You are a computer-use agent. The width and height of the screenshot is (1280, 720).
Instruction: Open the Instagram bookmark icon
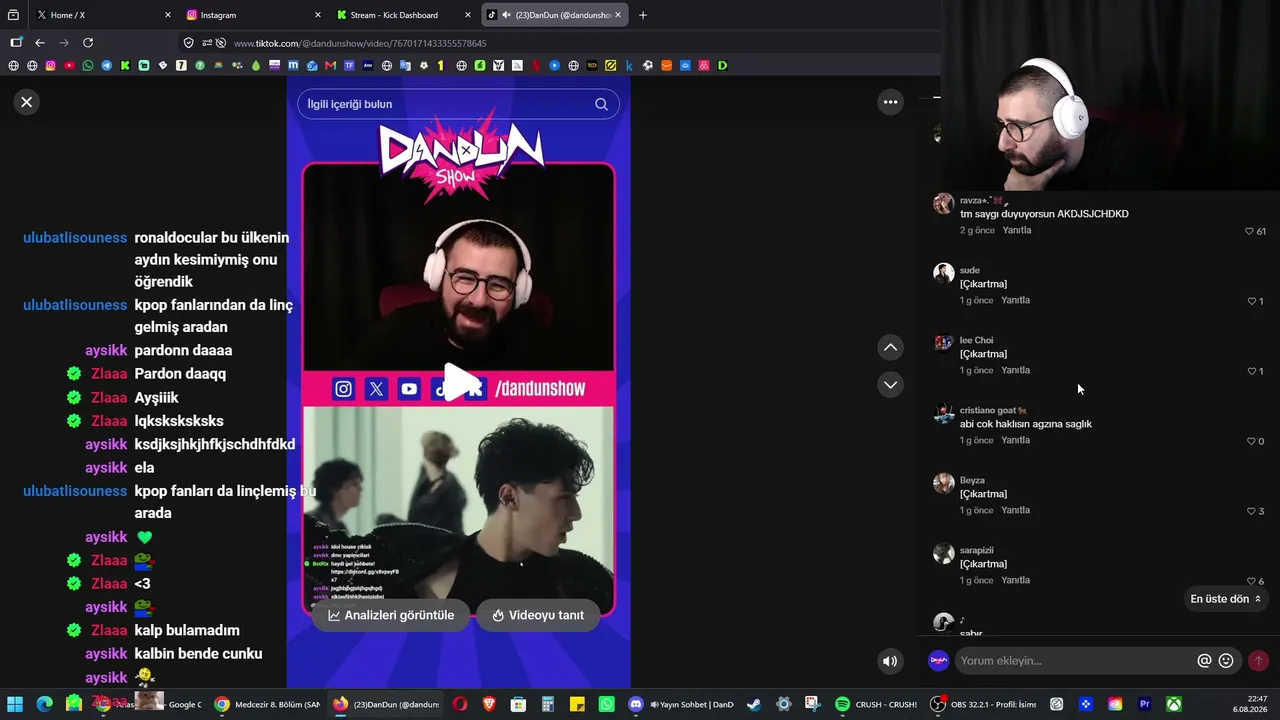(x=51, y=66)
